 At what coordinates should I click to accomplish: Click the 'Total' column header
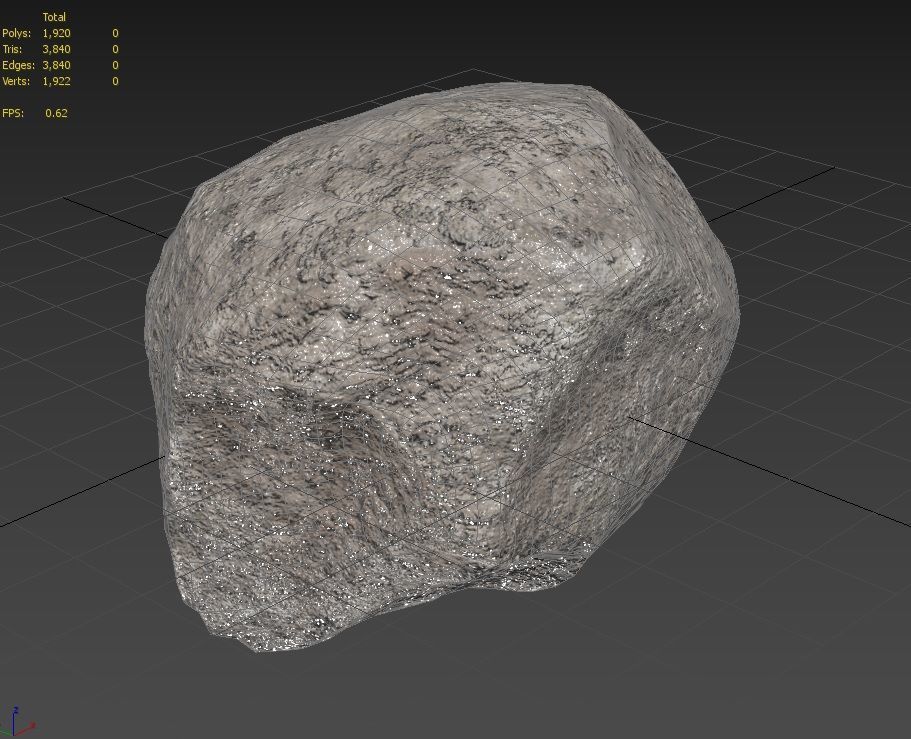click(54, 17)
